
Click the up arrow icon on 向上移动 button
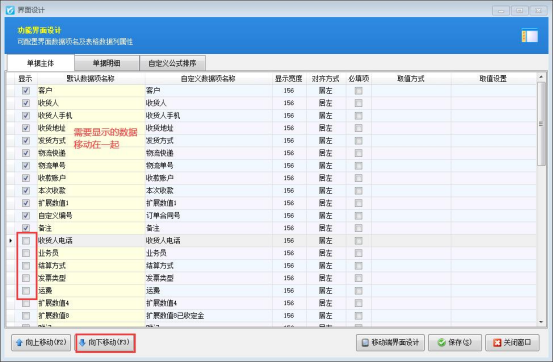pos(19,343)
